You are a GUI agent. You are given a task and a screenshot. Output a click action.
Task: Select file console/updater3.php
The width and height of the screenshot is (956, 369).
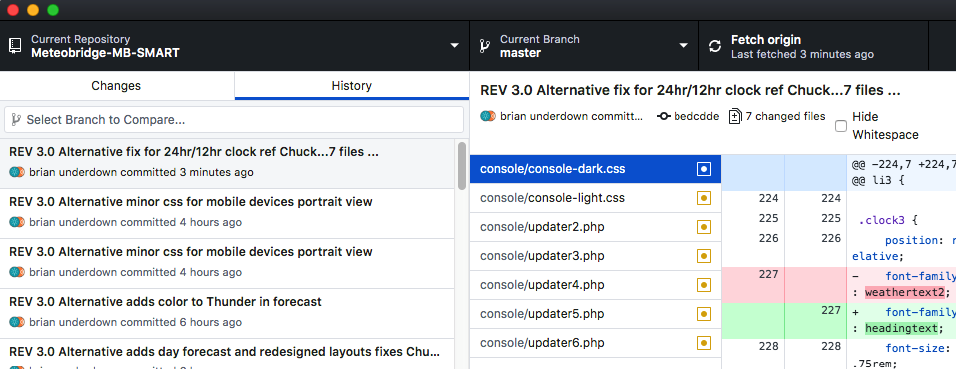pyautogui.click(x=595, y=256)
